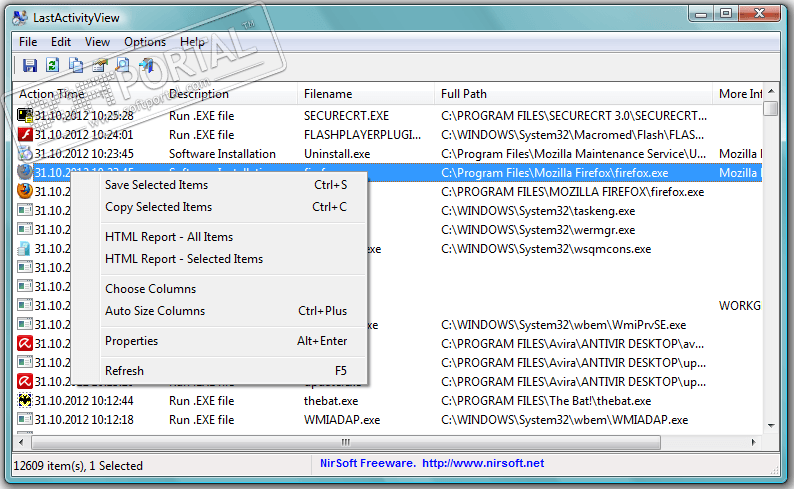The image size is (794, 489).
Task: Select the SECURECRT.EXE filename cell
Action: [346, 116]
